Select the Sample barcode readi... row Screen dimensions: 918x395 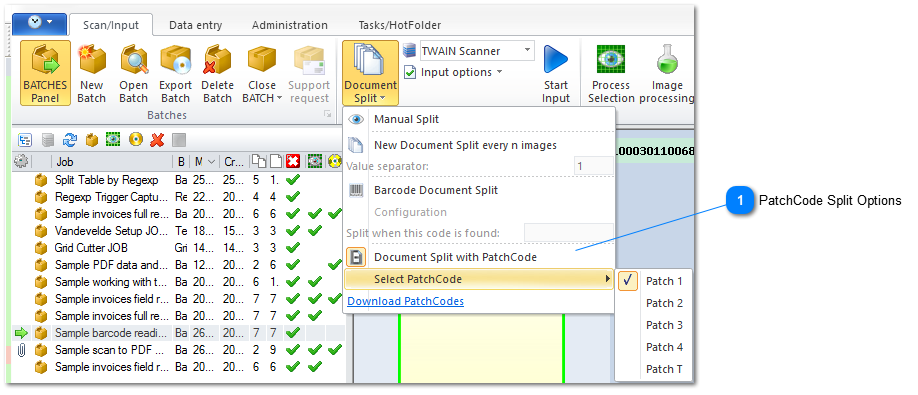pos(179,333)
